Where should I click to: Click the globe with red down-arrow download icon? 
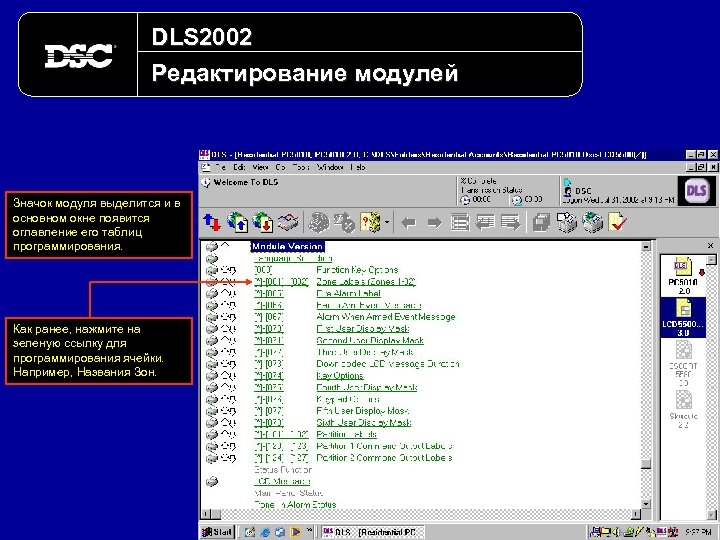click(x=262, y=223)
